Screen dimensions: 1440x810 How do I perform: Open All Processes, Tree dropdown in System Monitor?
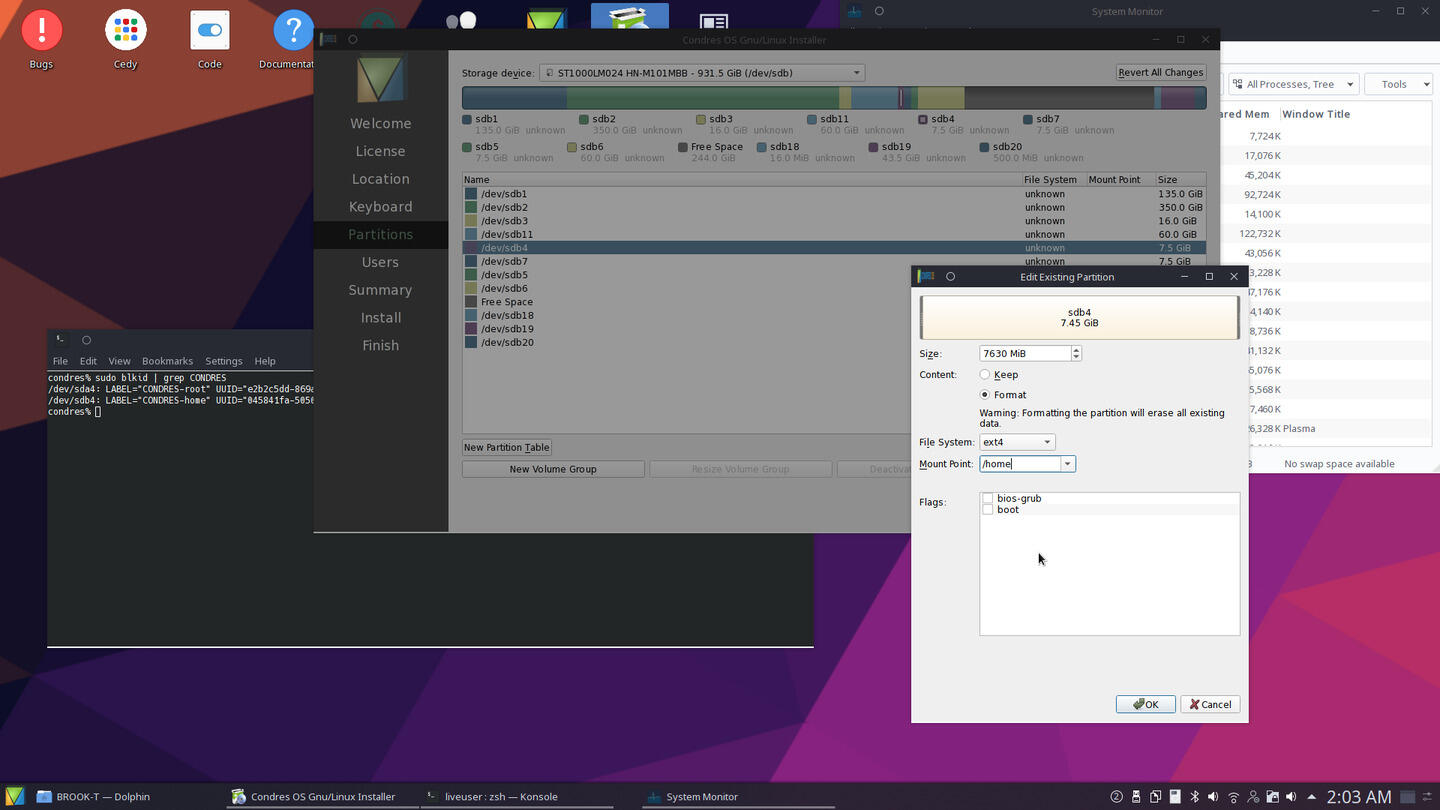click(x=1293, y=84)
